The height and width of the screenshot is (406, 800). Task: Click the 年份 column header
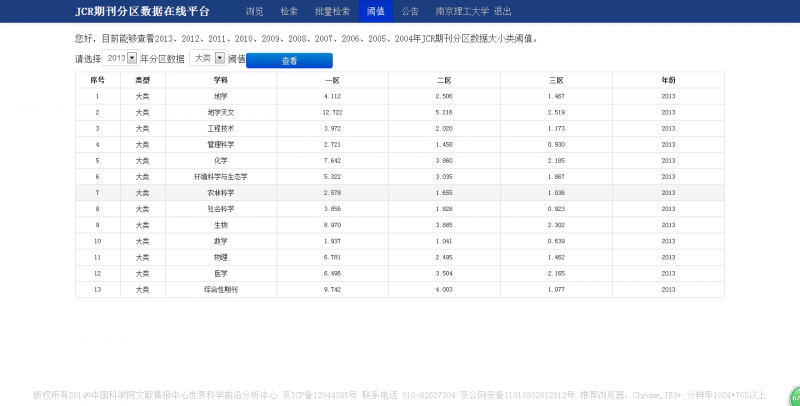click(668, 80)
